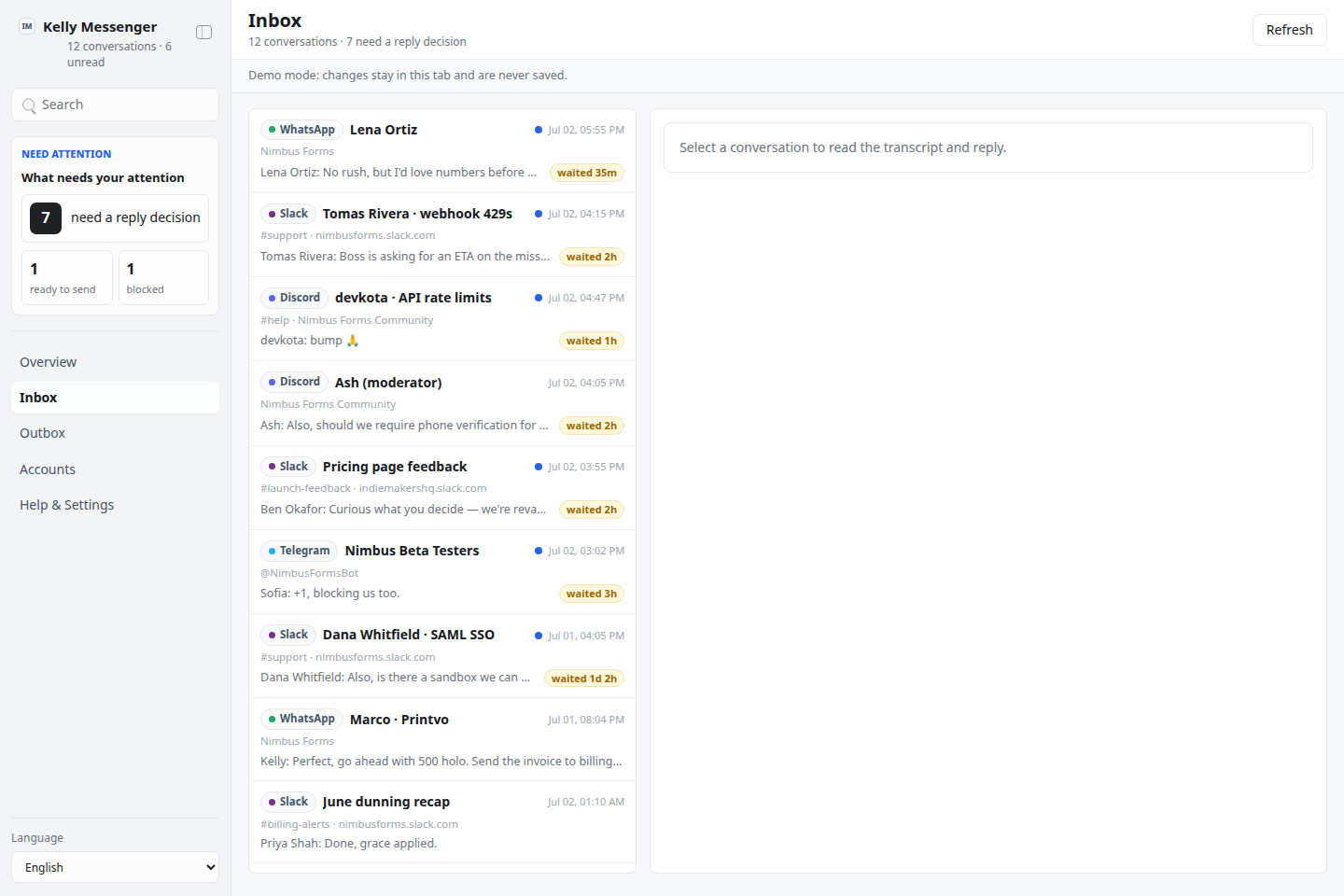1344x896 pixels.
Task: Open Outbox in sidebar
Action: coord(115,433)
